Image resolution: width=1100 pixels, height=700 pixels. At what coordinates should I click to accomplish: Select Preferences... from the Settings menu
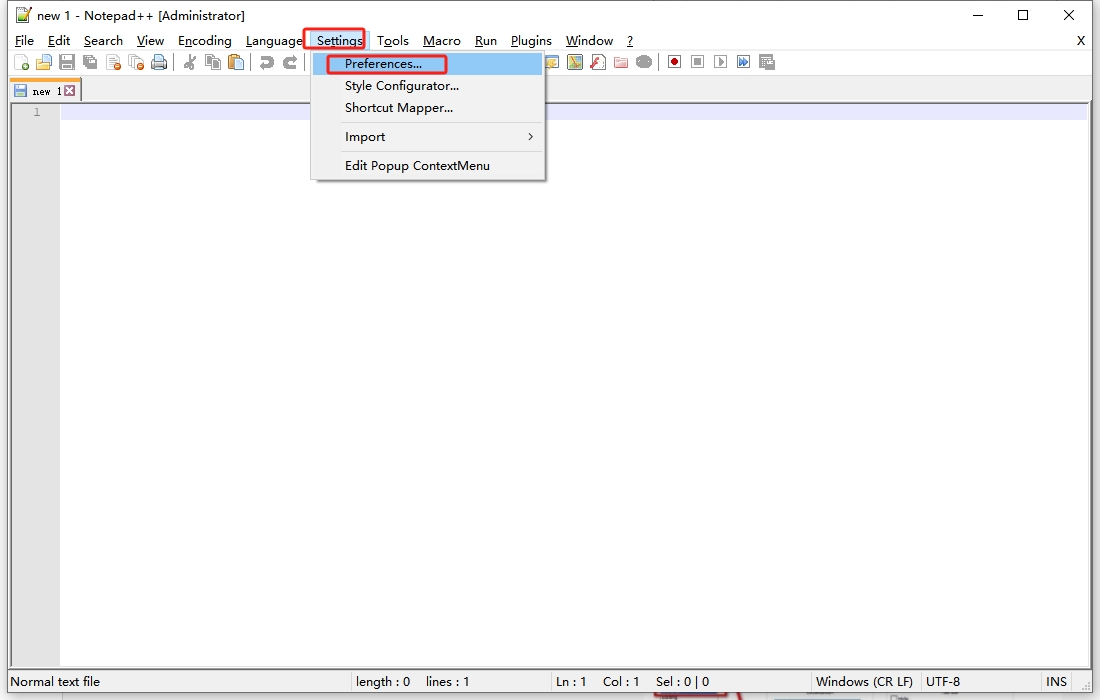pyautogui.click(x=427, y=64)
